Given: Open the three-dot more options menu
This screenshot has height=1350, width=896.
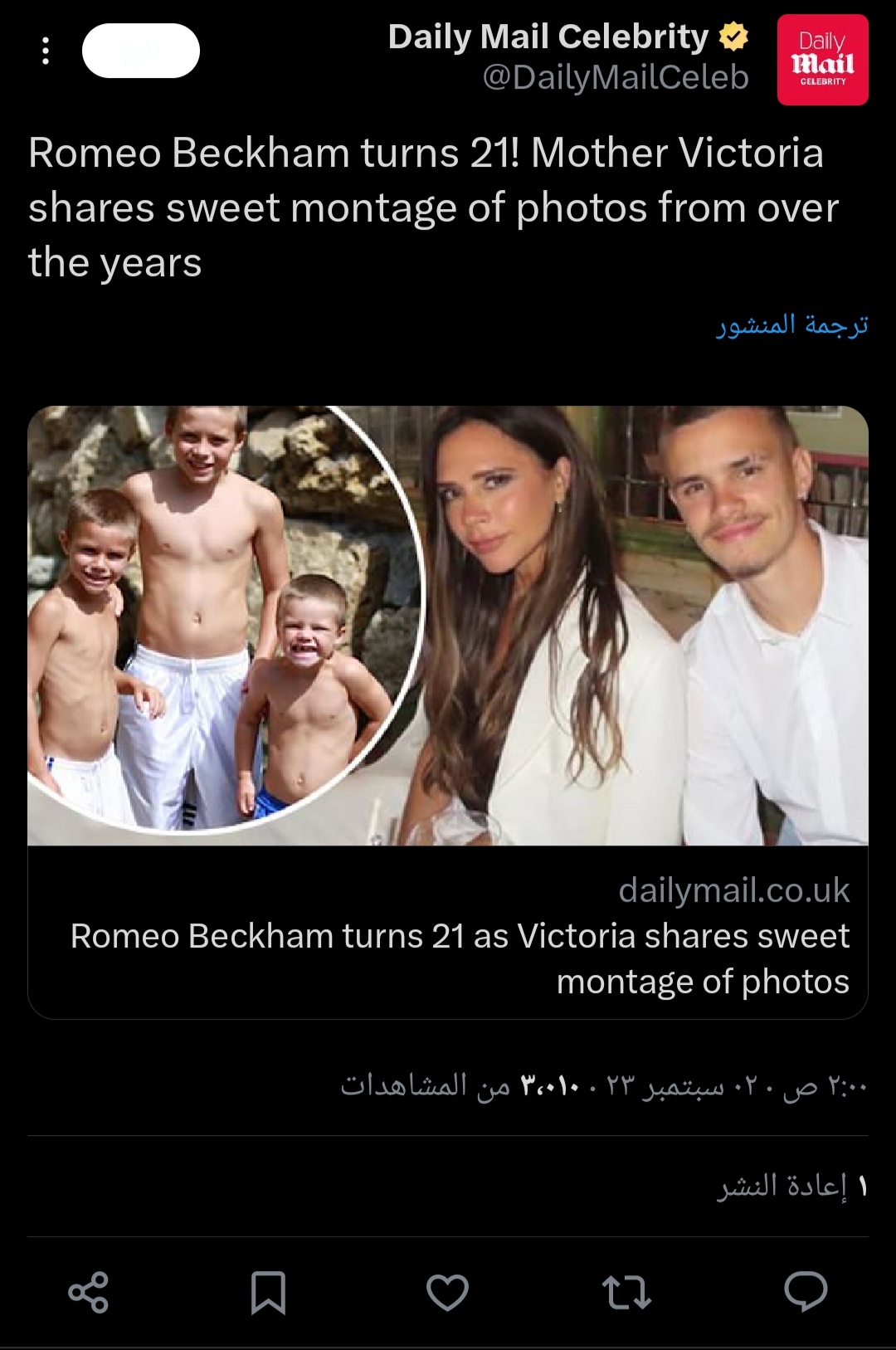Looking at the screenshot, I should (x=46, y=51).
